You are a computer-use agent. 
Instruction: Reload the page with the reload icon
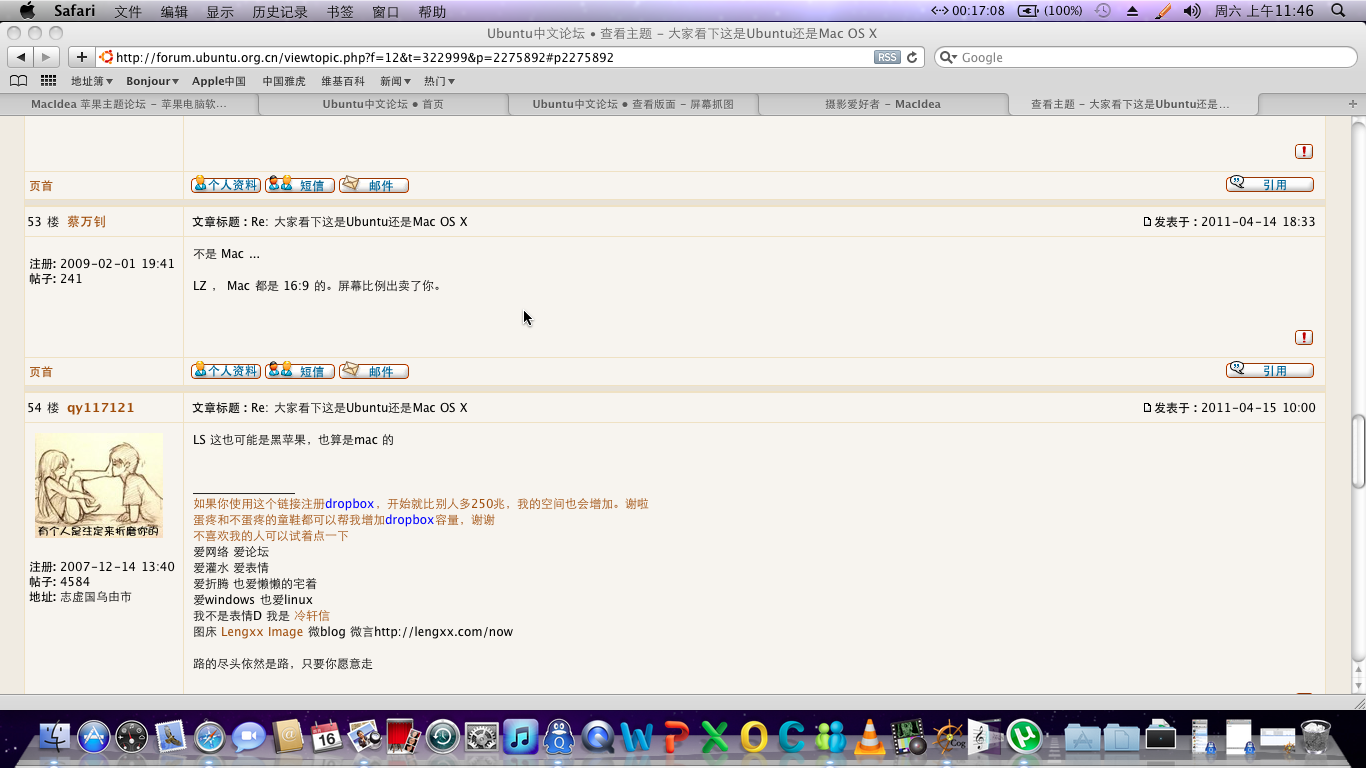point(912,57)
